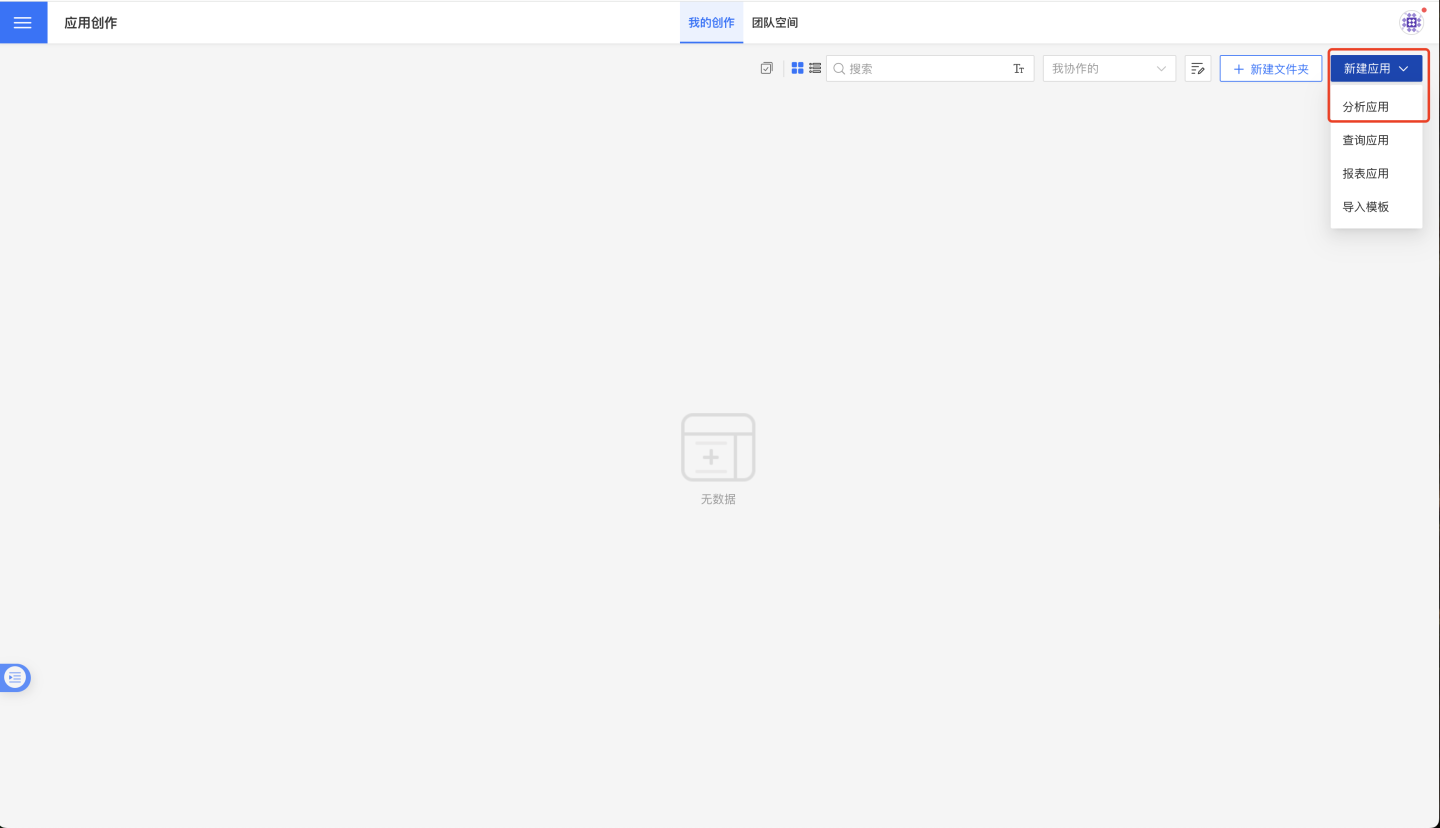Toggle case-sensitive Tt search option

pos(1018,69)
